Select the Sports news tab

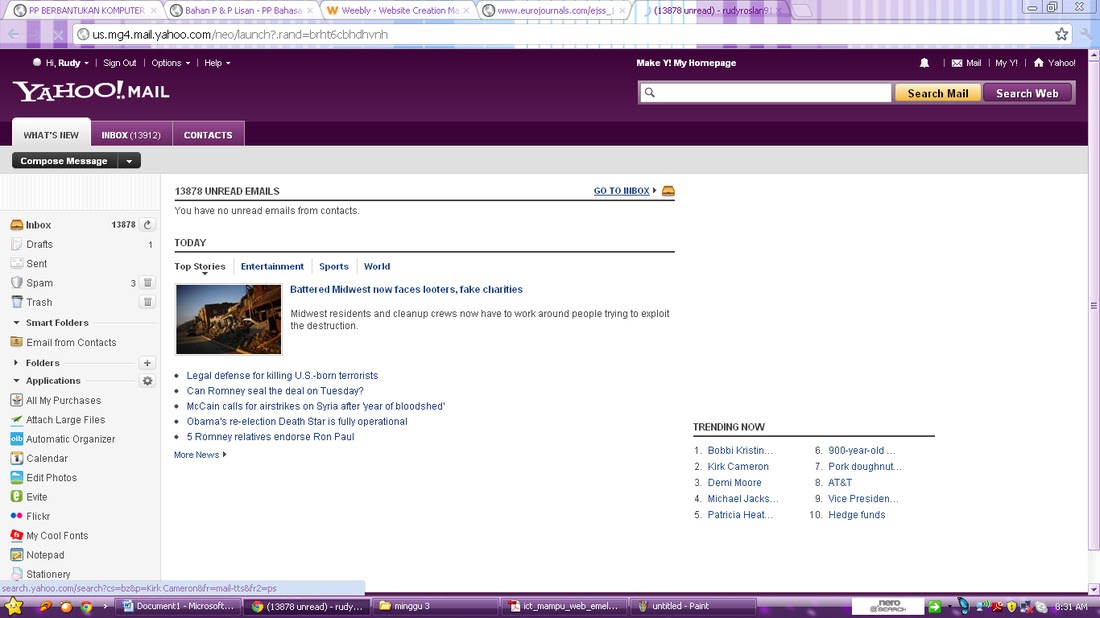point(334,267)
